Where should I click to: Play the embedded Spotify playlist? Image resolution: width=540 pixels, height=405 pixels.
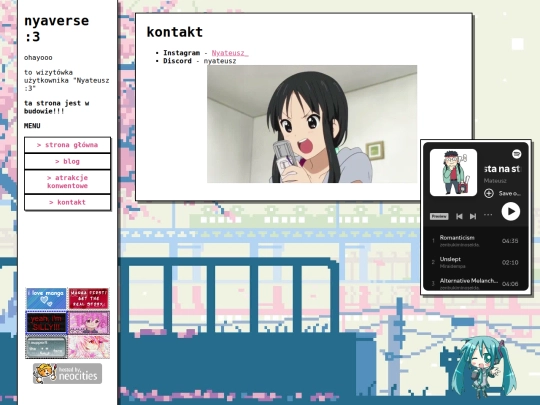tap(511, 211)
